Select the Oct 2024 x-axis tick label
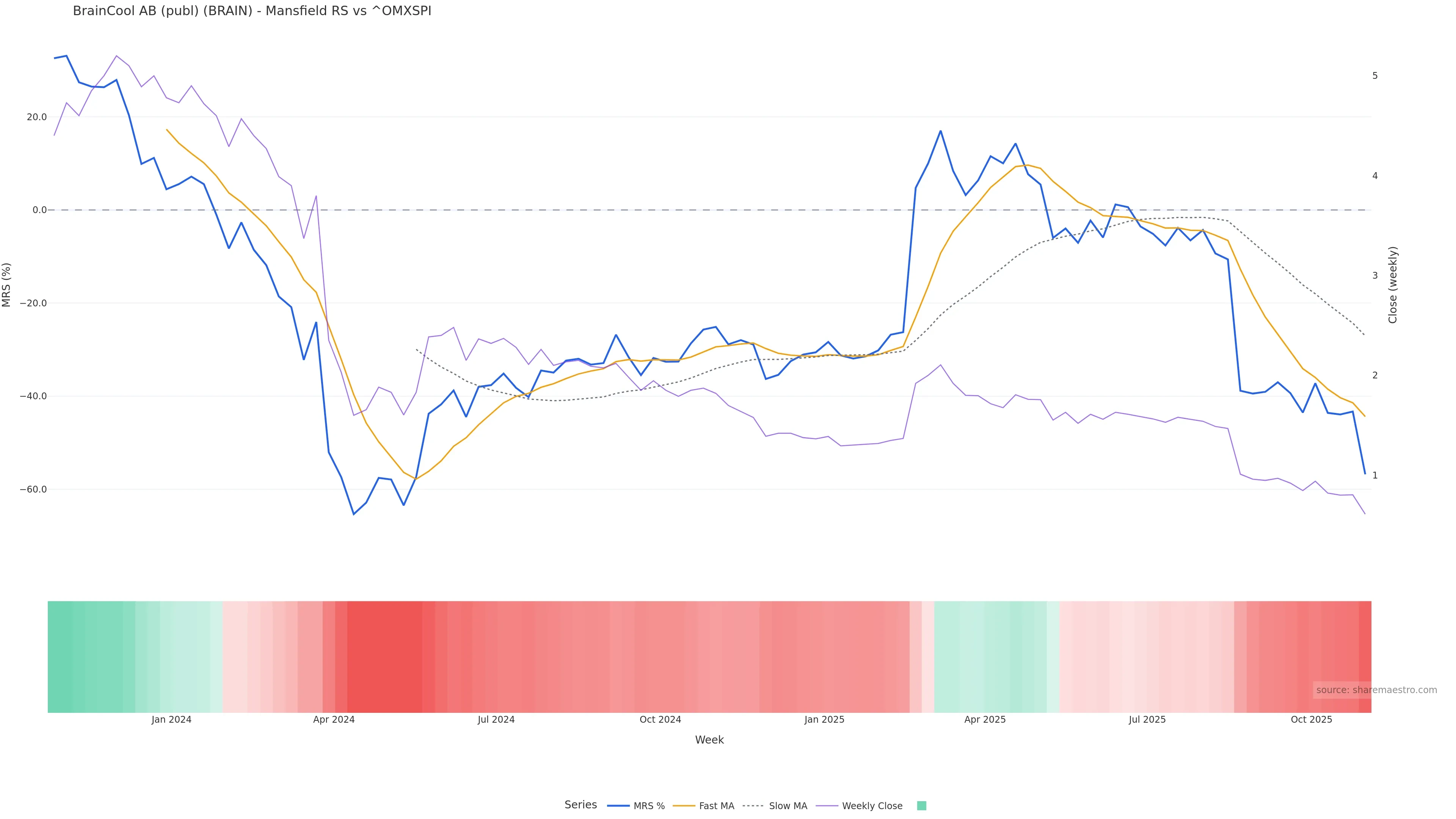Viewport: 1456px width, 819px height. point(660,720)
